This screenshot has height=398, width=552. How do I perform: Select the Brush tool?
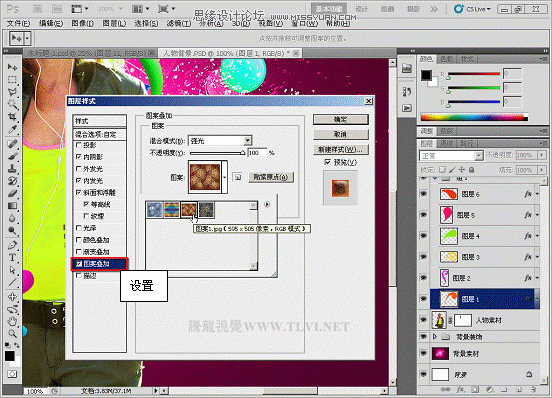[x=12, y=156]
